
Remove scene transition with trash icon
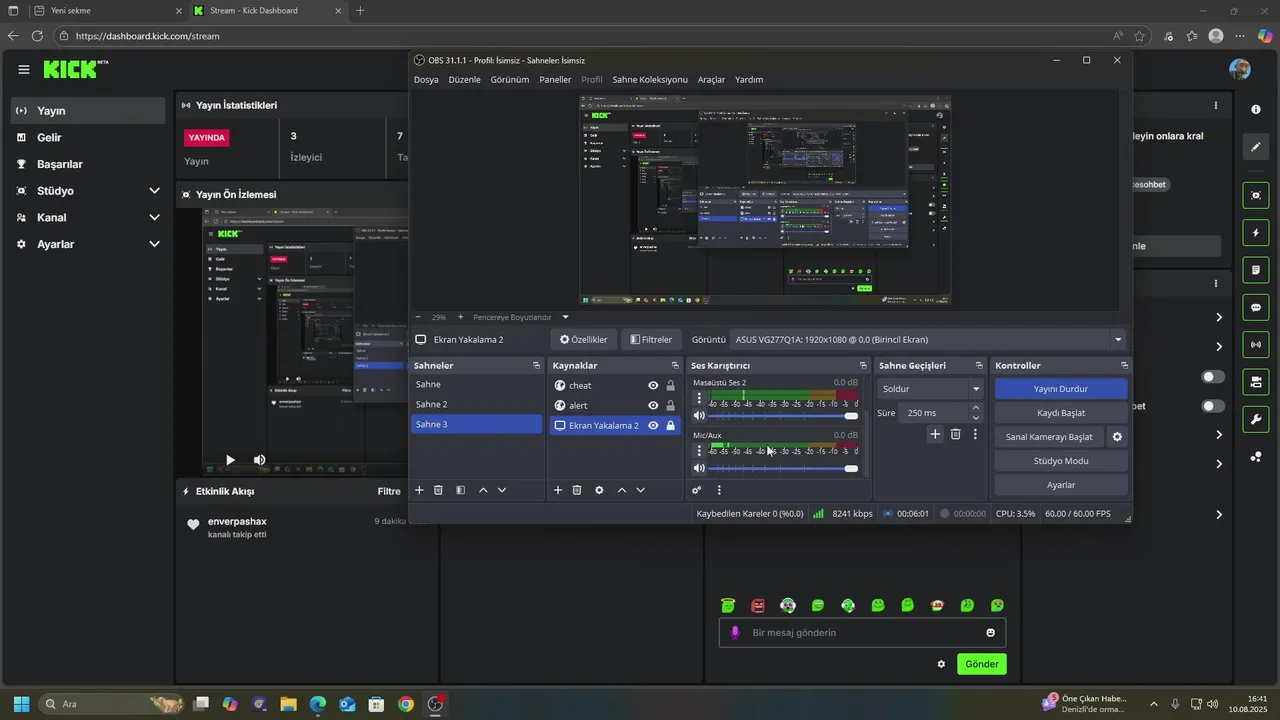click(955, 434)
